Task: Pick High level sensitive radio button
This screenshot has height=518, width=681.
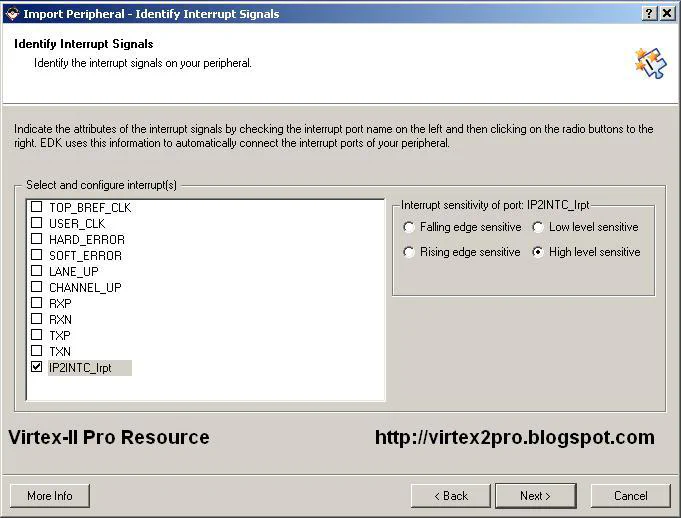Action: (x=538, y=252)
